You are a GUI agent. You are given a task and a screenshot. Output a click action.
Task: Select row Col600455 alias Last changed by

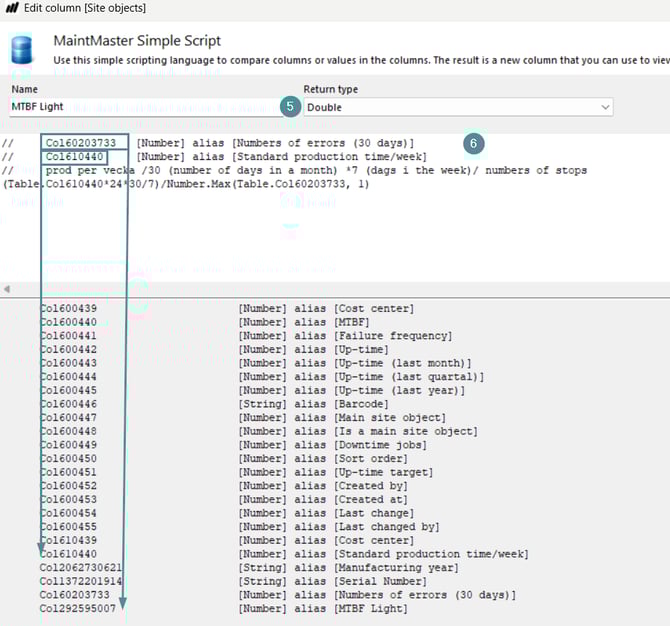coord(240,527)
